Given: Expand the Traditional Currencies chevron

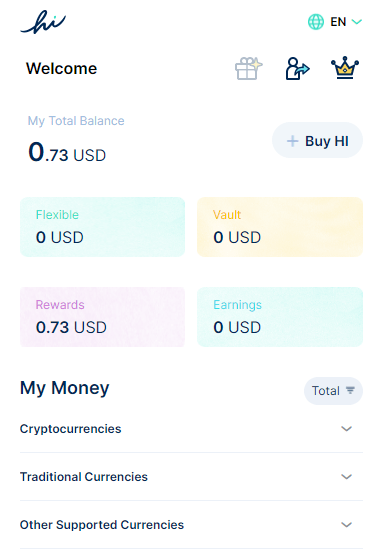Looking at the screenshot, I should click(x=346, y=477).
